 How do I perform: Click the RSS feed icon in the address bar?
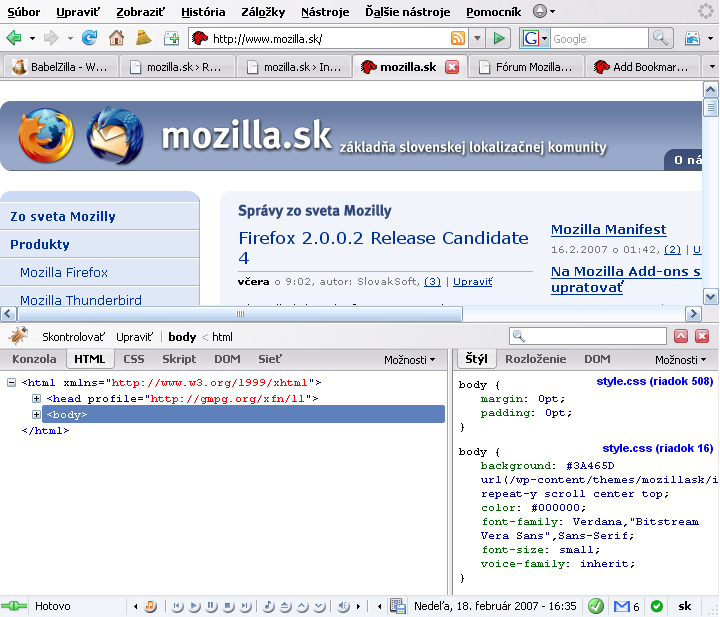[458, 38]
